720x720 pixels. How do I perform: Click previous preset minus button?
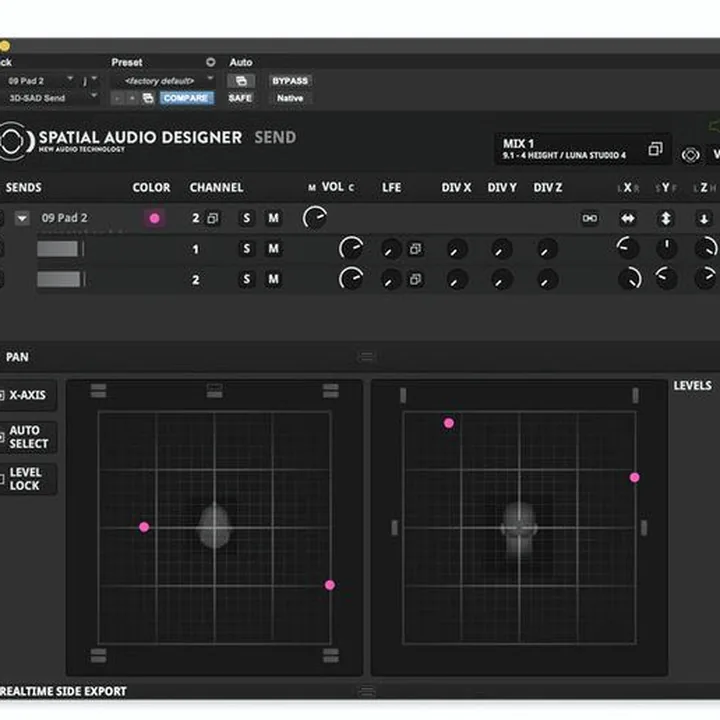118,98
